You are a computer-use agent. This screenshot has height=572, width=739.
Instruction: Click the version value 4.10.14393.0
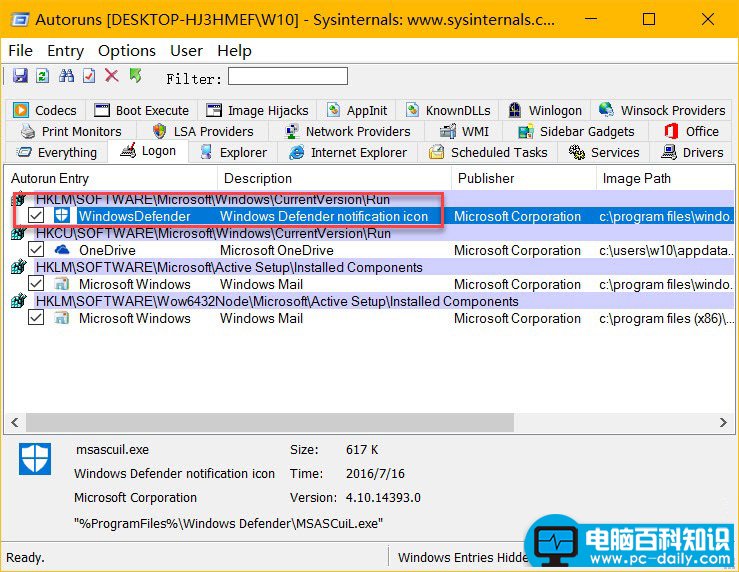383,498
